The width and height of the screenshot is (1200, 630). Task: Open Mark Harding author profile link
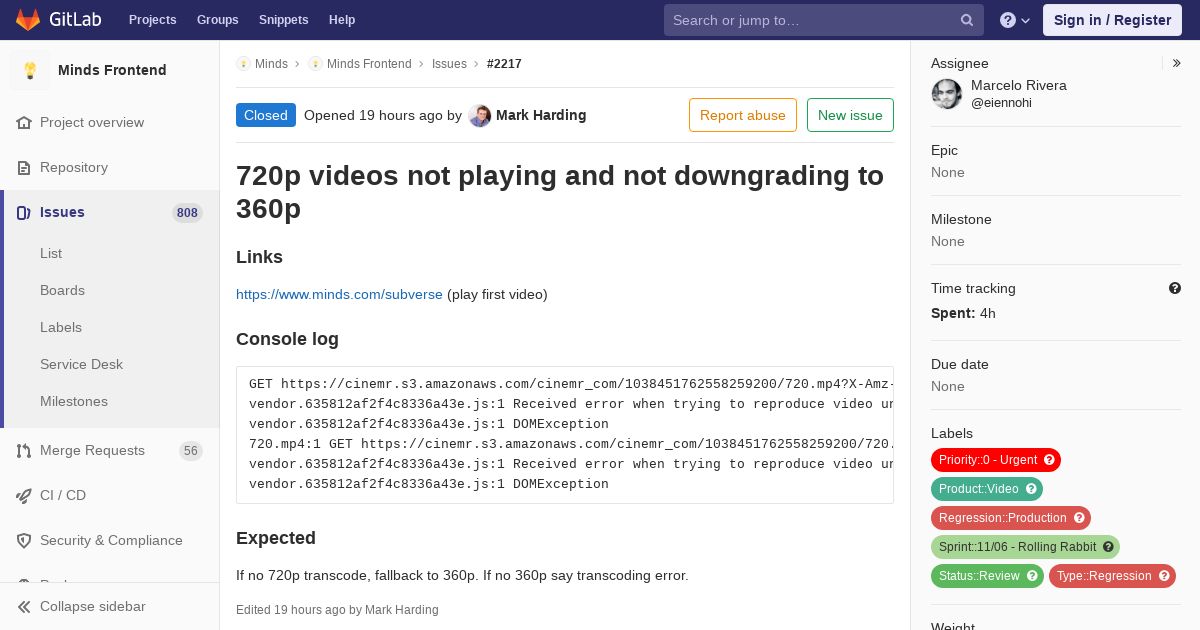click(541, 115)
